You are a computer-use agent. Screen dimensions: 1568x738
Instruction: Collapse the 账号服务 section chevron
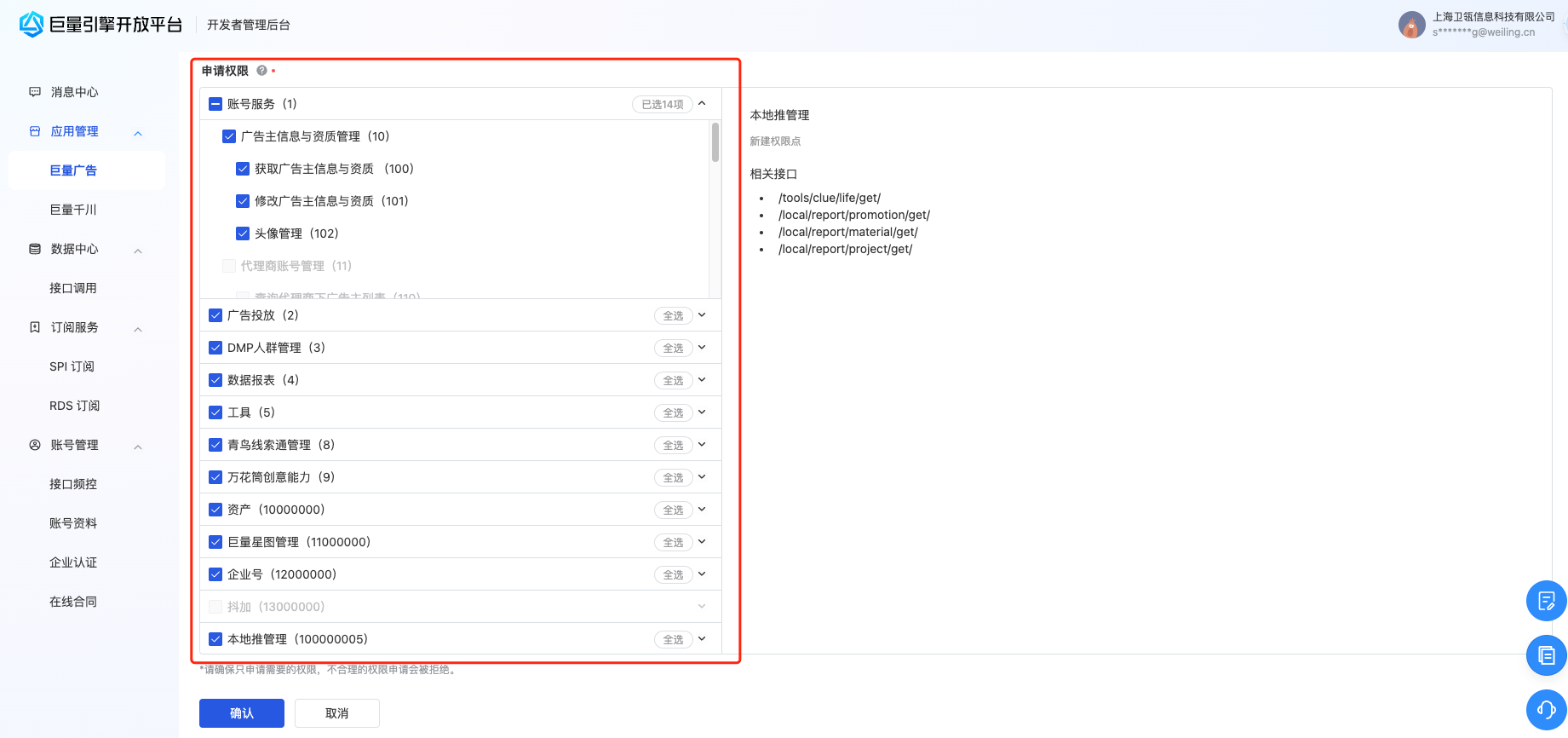[702, 103]
